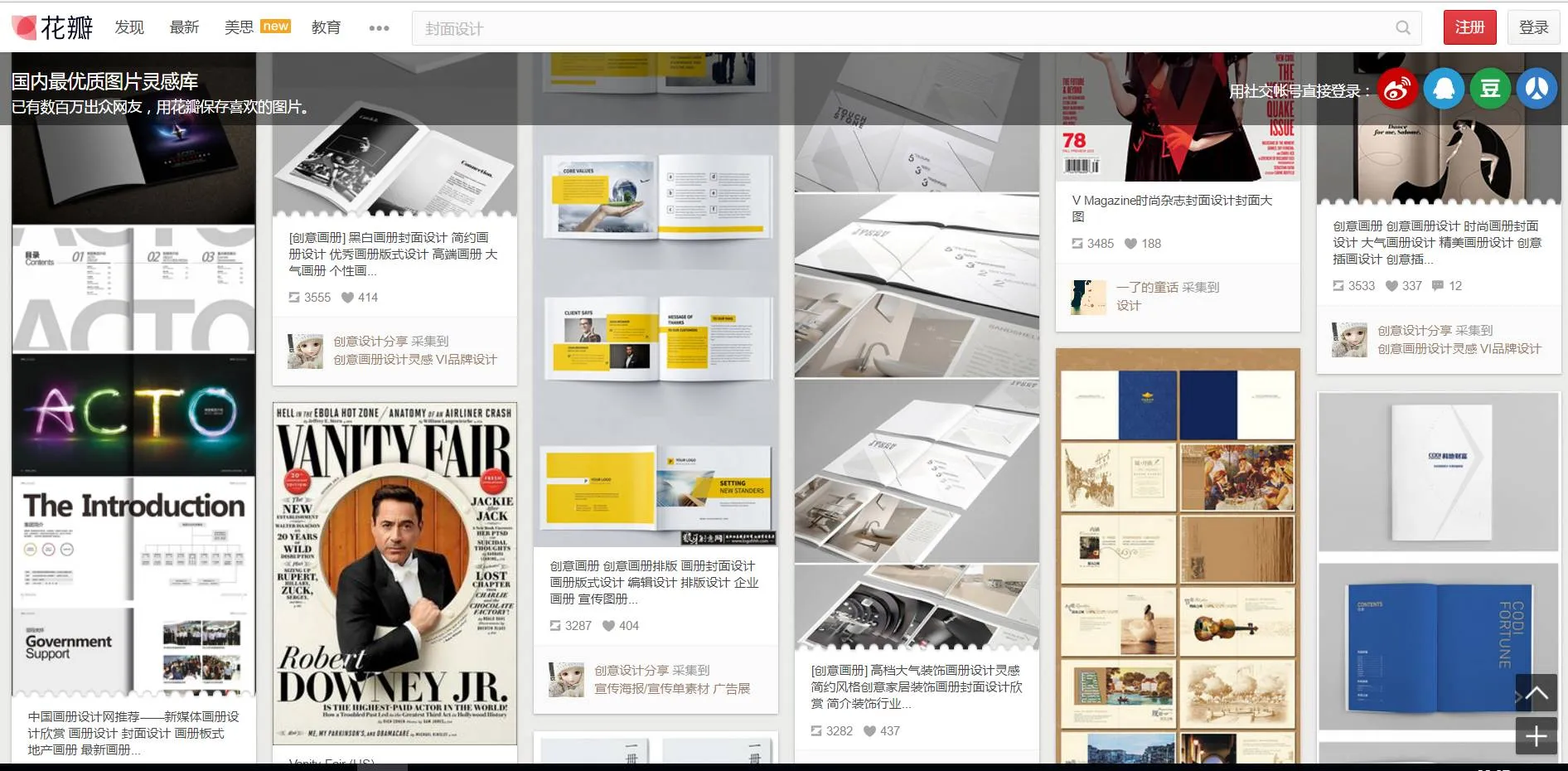
Task: Click the heart icon showing 337 likes
Action: click(1391, 286)
